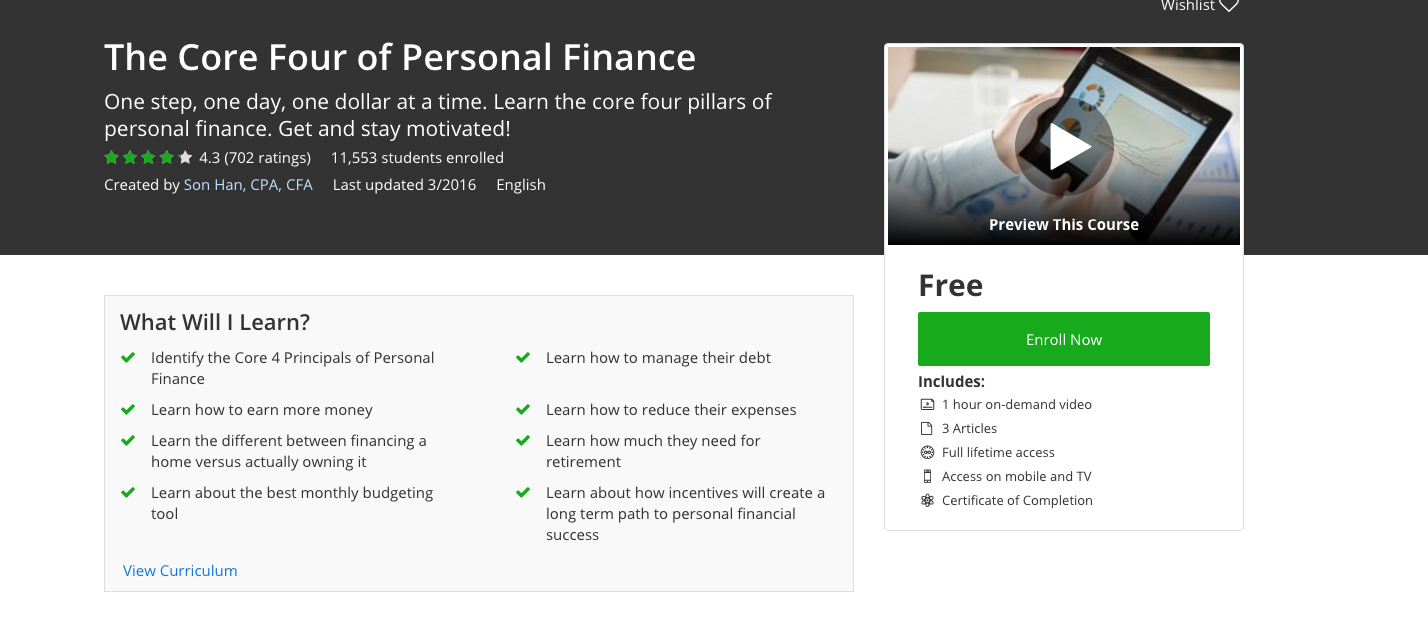Click the Certificate of Completion icon
The image size is (1428, 628).
[x=926, y=501]
